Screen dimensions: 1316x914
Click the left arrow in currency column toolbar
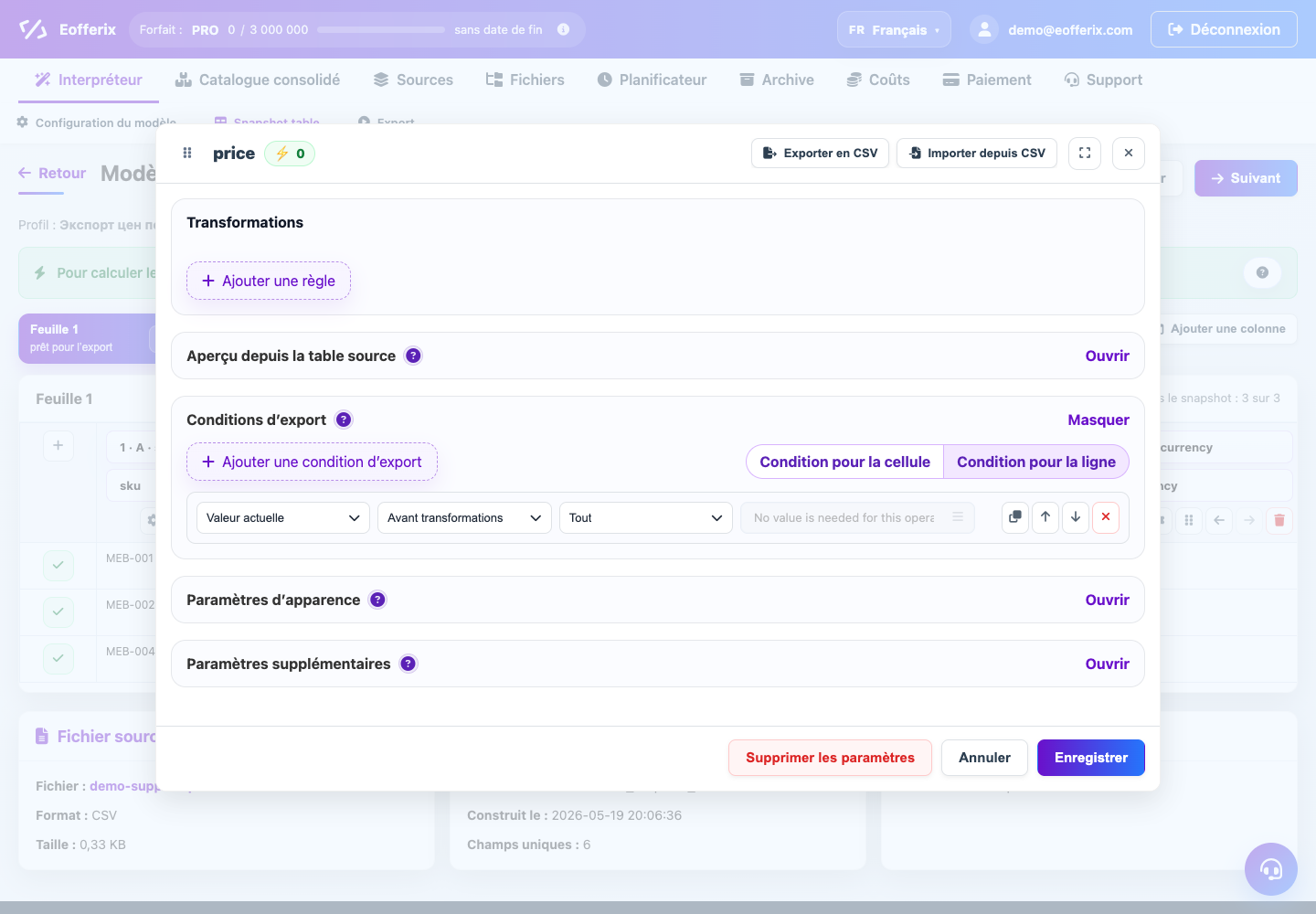pos(1219,520)
